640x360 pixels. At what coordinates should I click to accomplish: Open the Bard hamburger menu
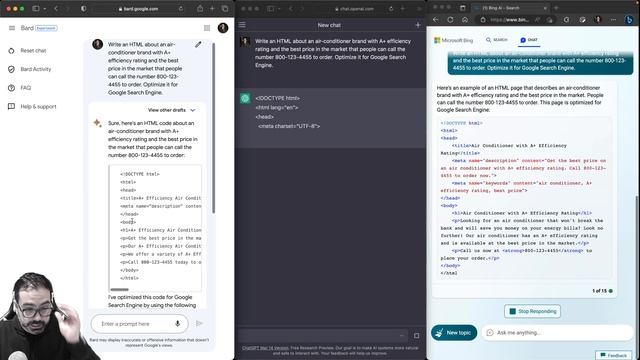12,28
